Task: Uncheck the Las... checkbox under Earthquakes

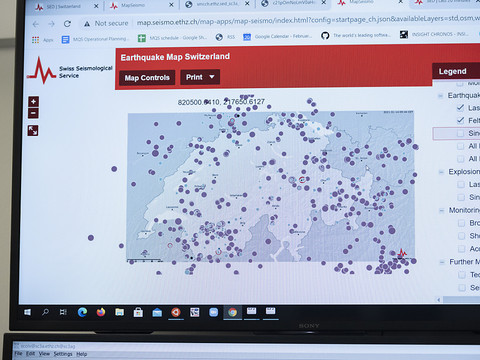Action: tap(460, 108)
